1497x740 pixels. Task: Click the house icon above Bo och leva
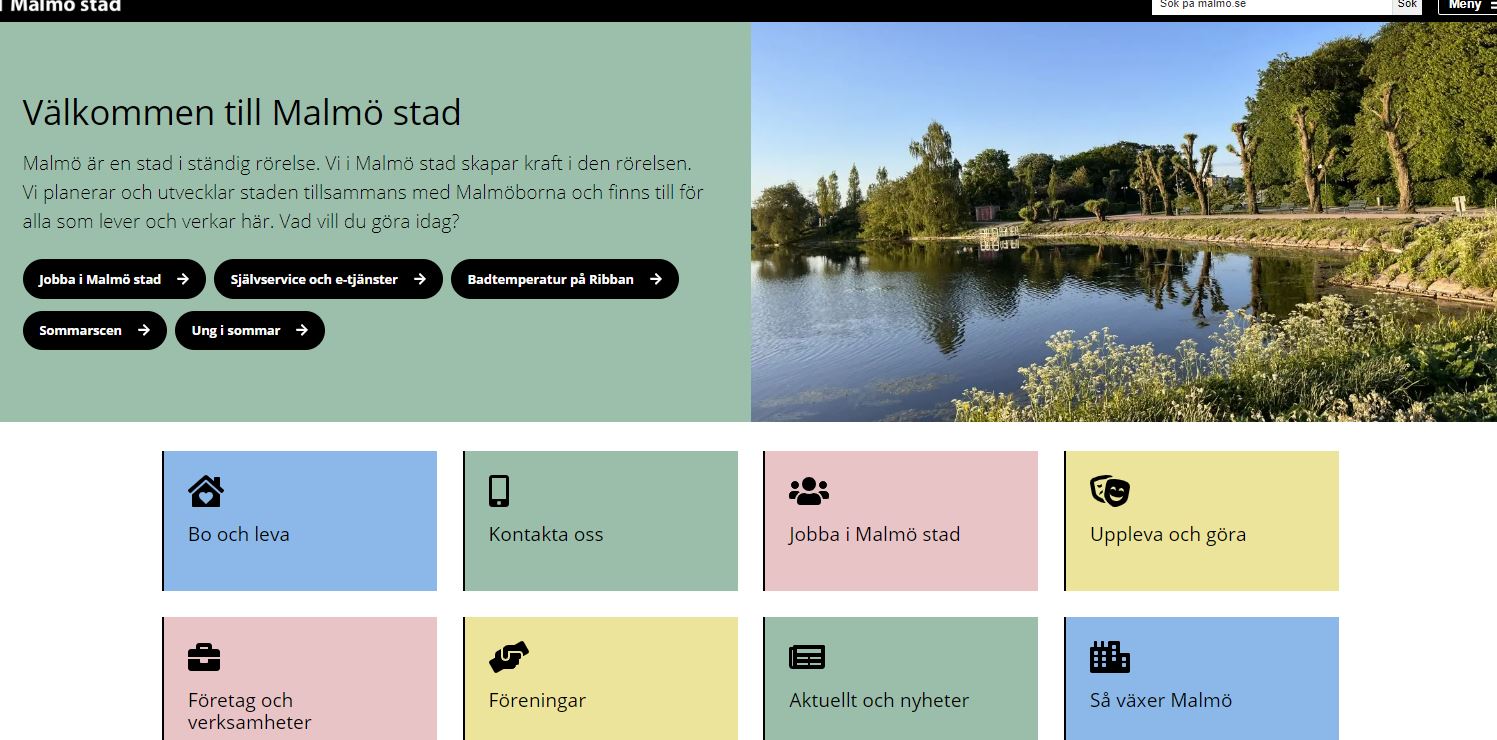(x=205, y=491)
